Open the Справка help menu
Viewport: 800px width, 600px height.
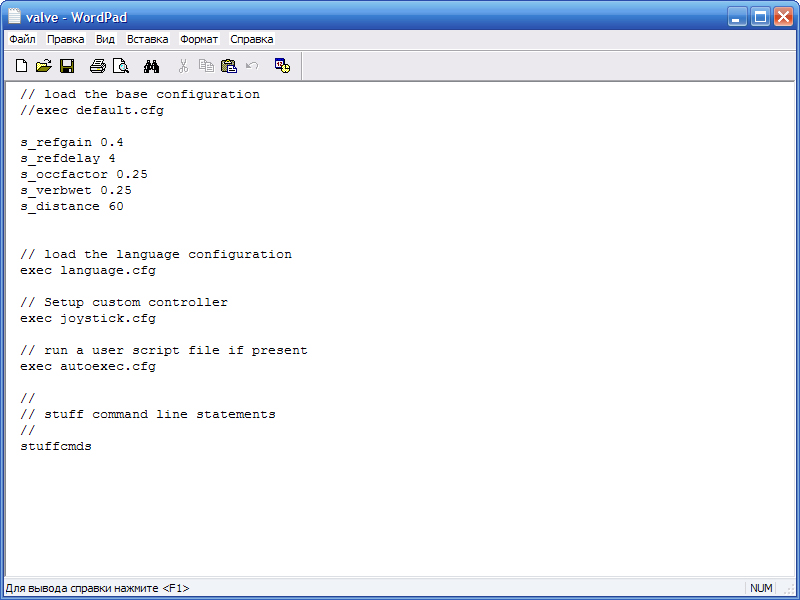click(x=251, y=39)
